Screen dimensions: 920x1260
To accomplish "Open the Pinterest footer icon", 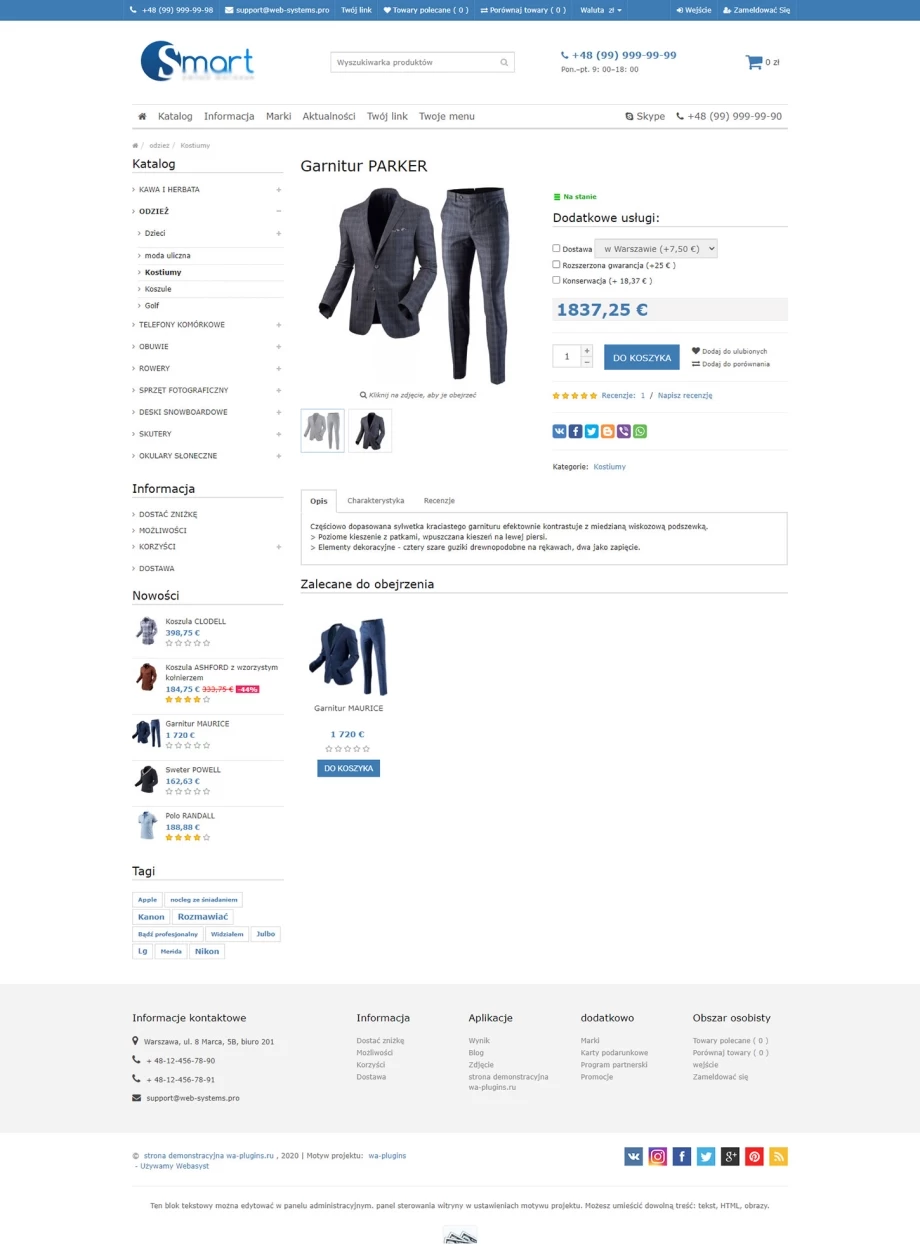I will [754, 1156].
